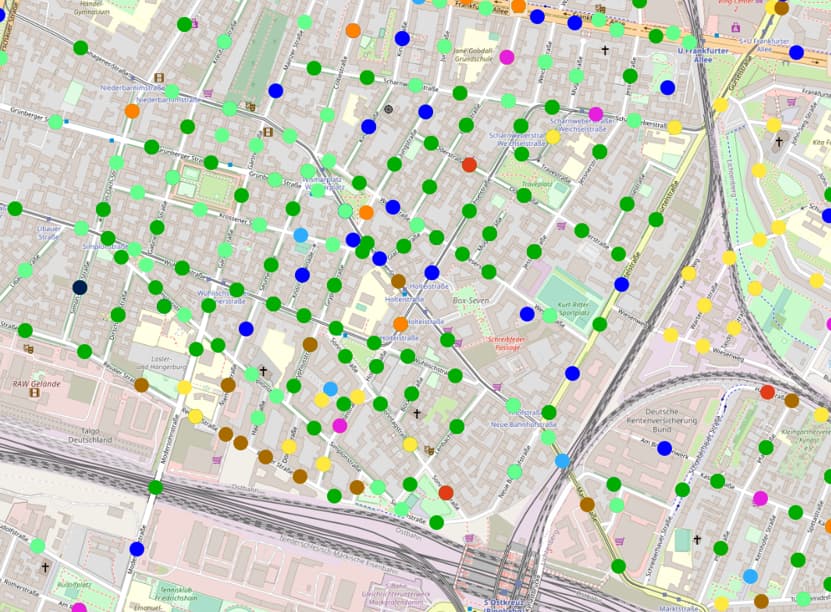This screenshot has width=831, height=612.
Task: Click the dark navy marker near Simplonstraße
Action: pos(79,287)
